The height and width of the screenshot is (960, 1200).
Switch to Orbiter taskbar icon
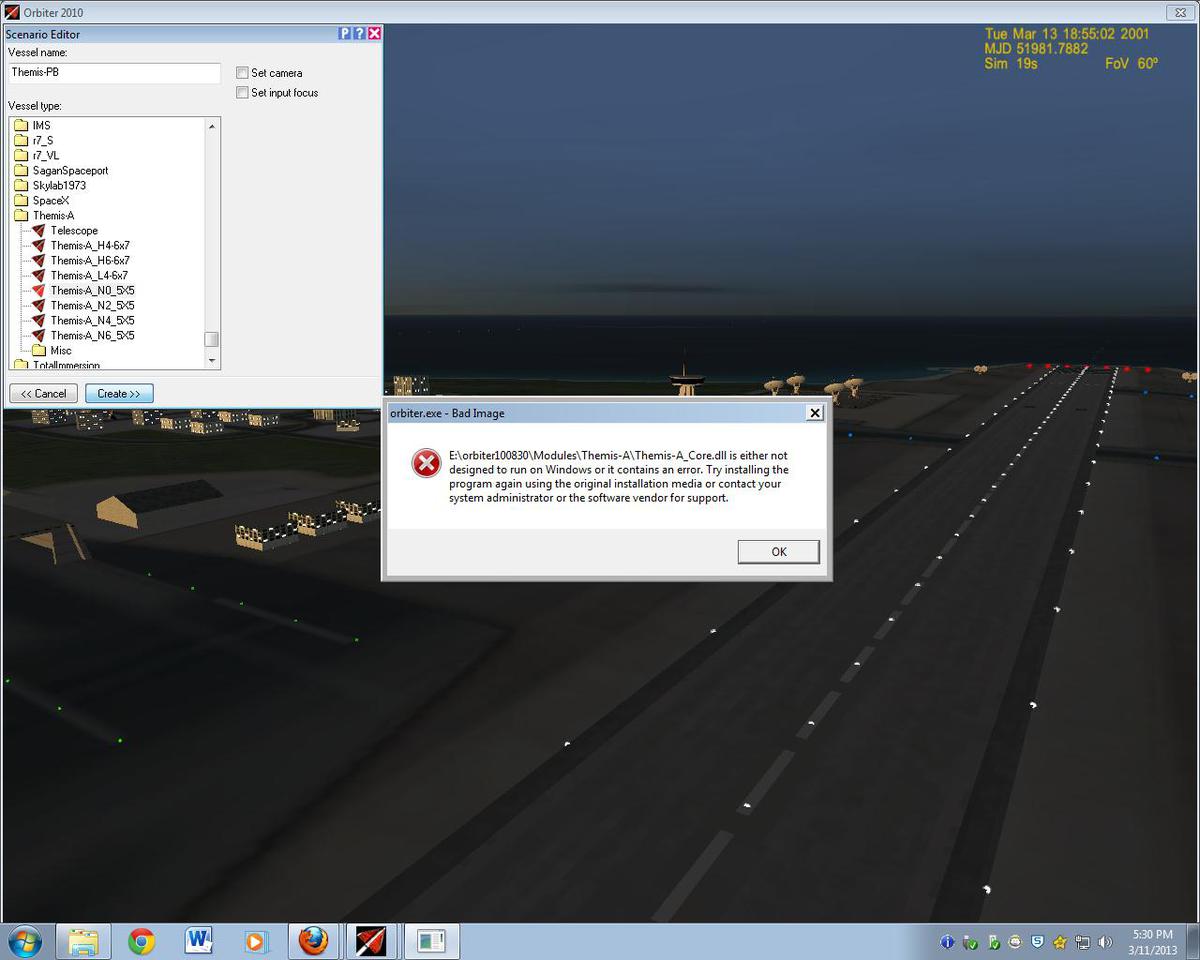point(371,942)
